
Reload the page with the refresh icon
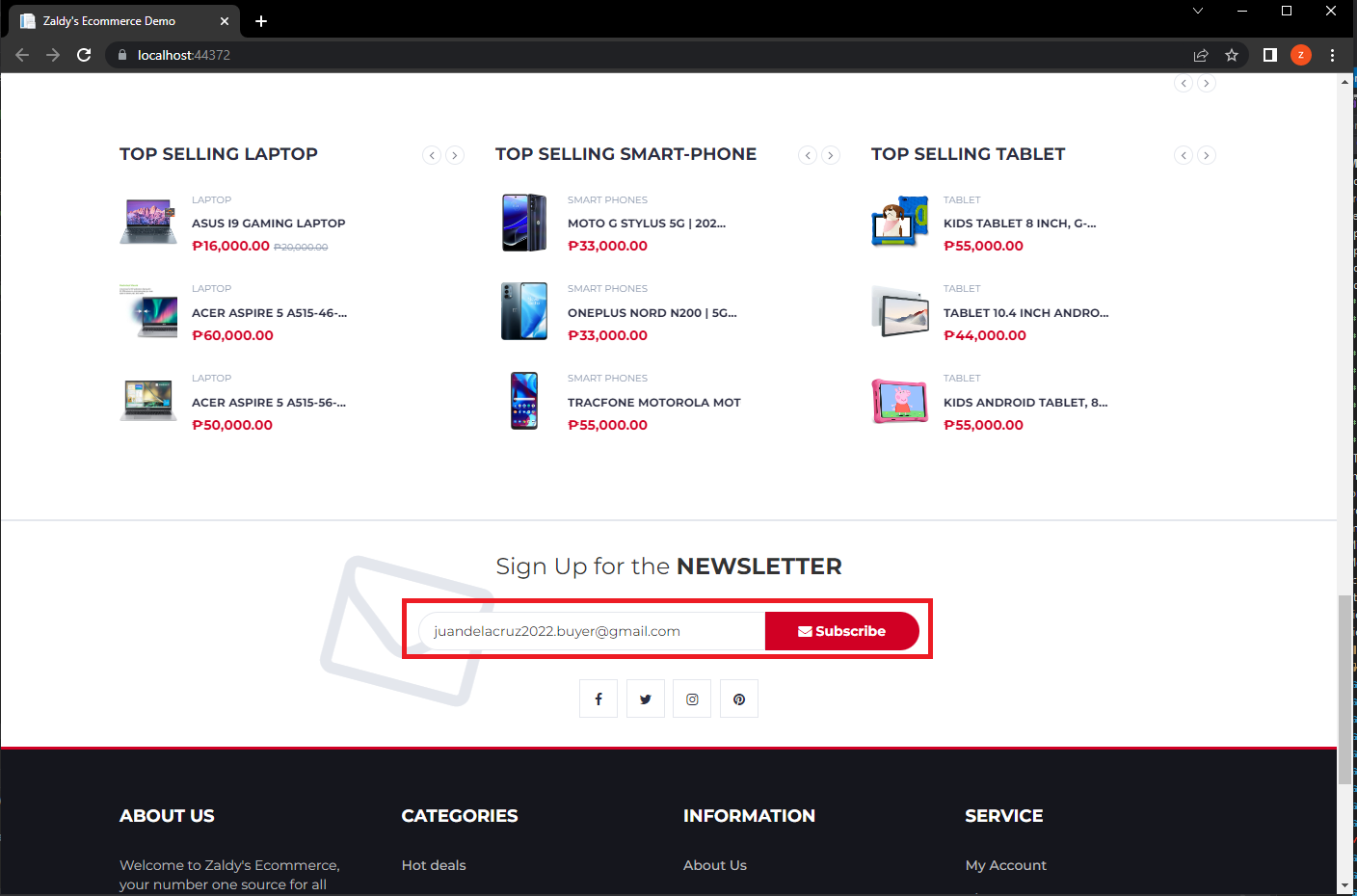click(x=84, y=55)
